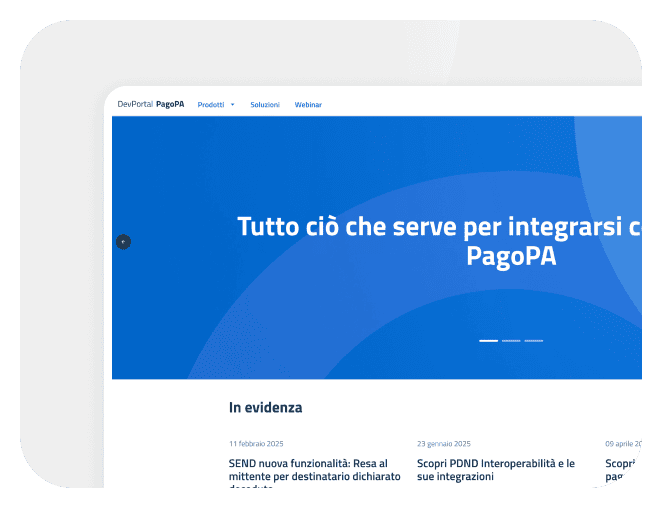Go to the Soluzioni page
Viewport: 662px width, 508px height.
[265, 104]
